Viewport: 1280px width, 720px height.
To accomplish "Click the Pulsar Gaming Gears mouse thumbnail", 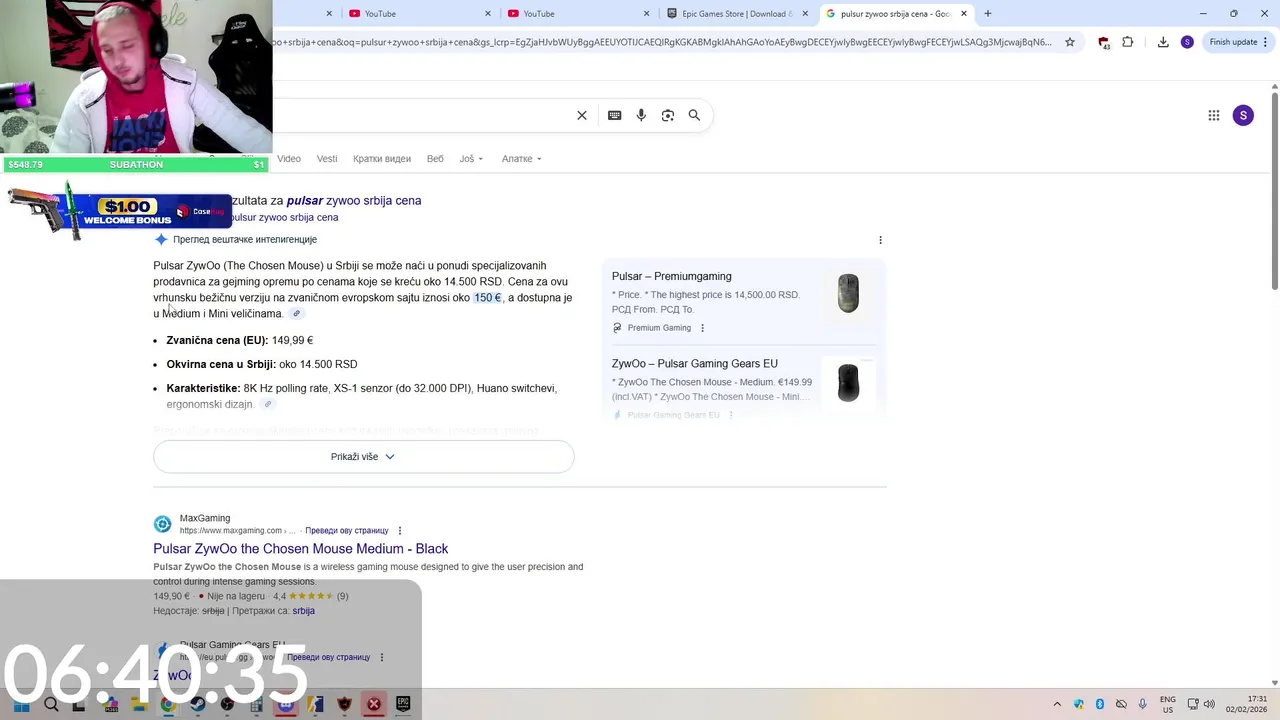I will [848, 382].
